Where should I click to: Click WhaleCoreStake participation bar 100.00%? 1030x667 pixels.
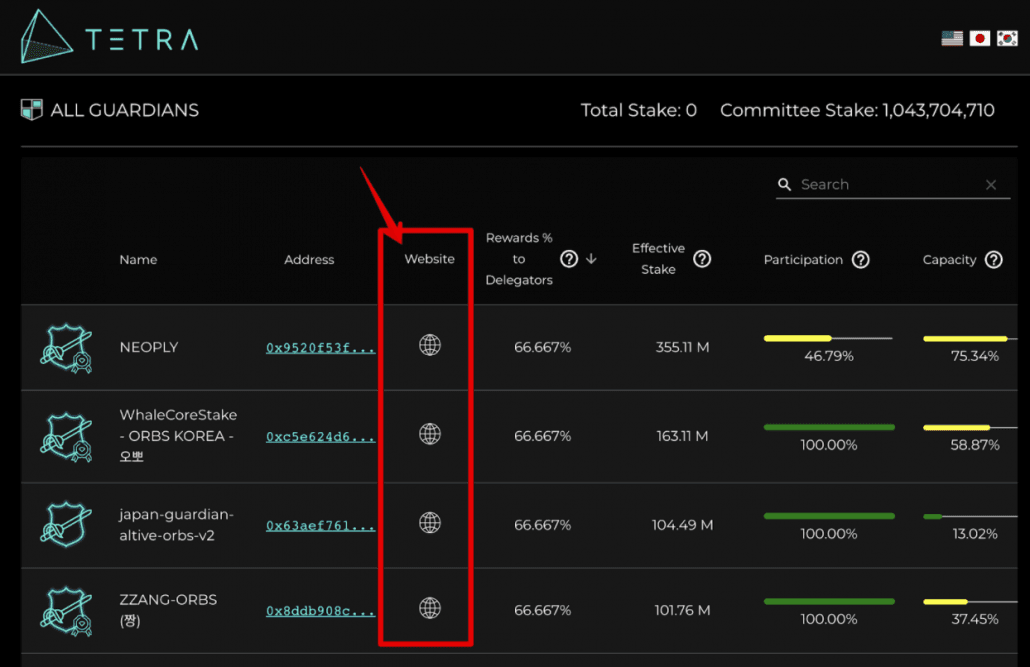[x=828, y=427]
